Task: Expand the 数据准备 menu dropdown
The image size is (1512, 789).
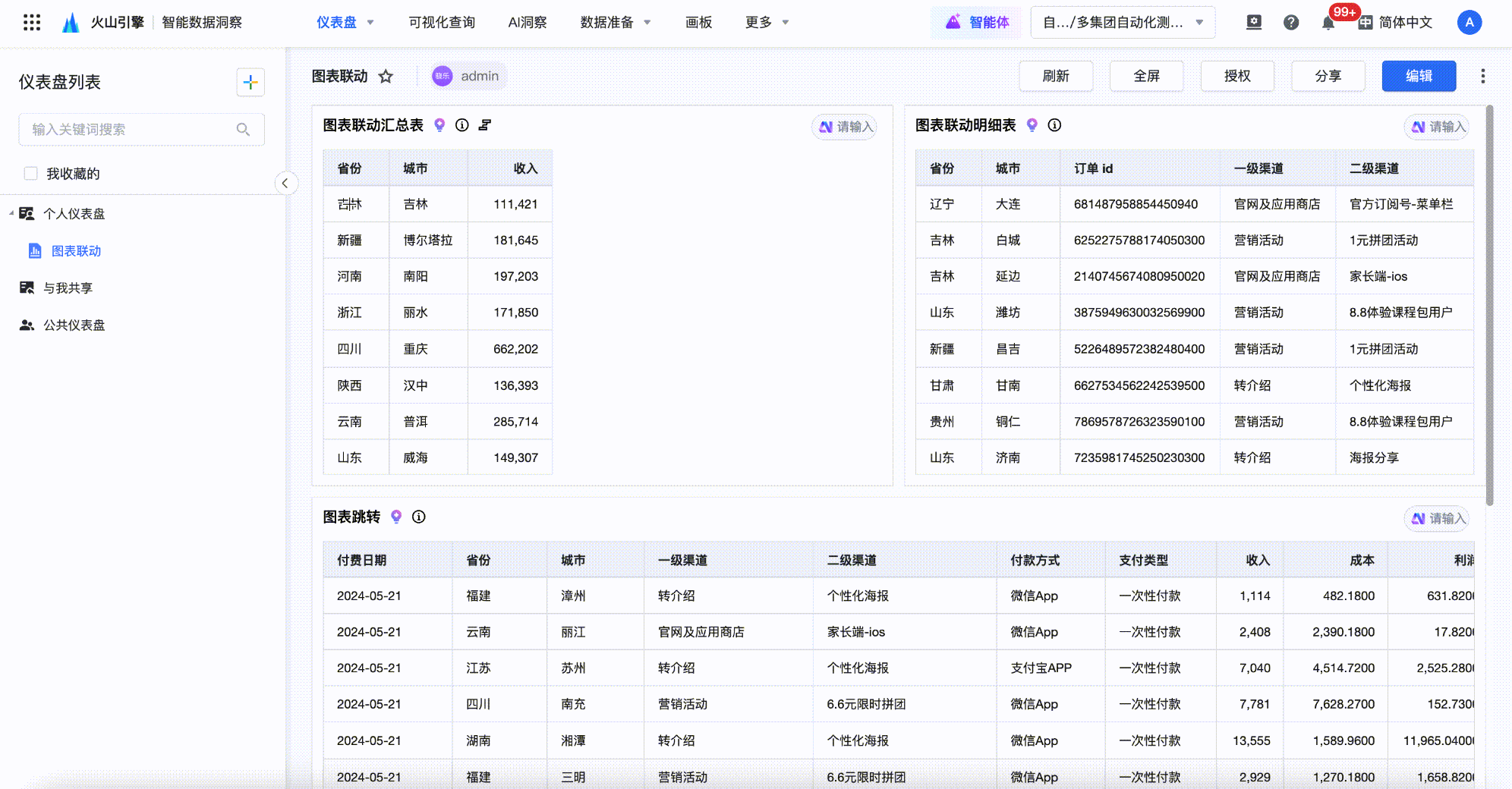Action: [x=615, y=23]
